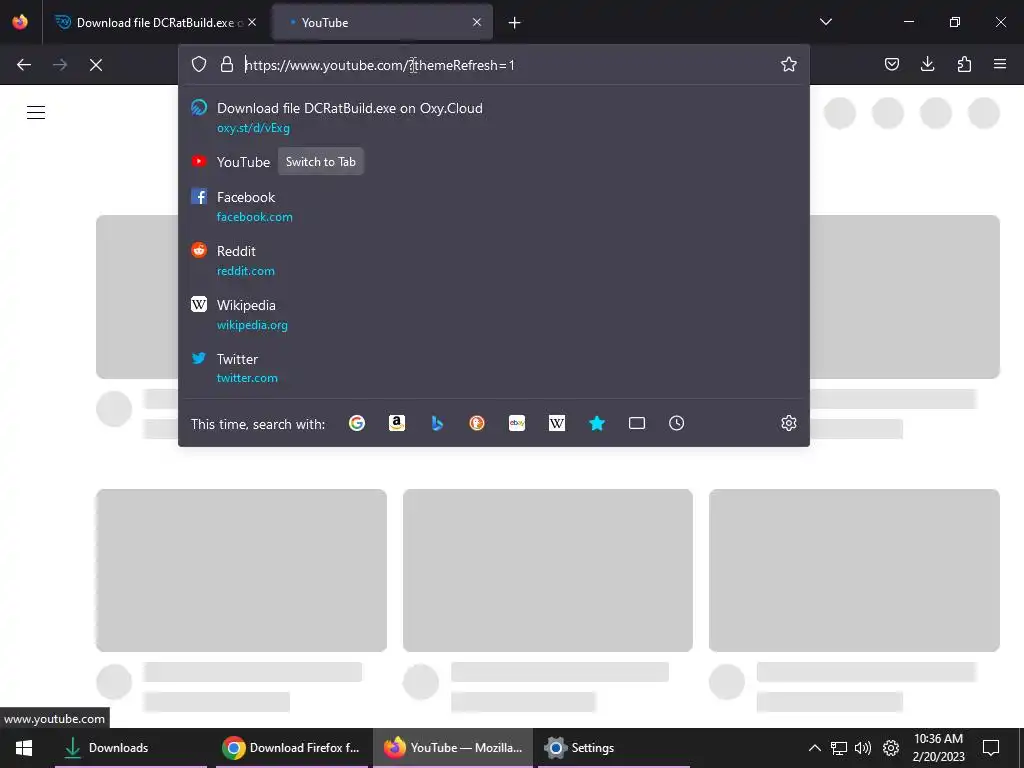
Task: List all tabs with the dropdown arrow
Action: [x=826, y=22]
